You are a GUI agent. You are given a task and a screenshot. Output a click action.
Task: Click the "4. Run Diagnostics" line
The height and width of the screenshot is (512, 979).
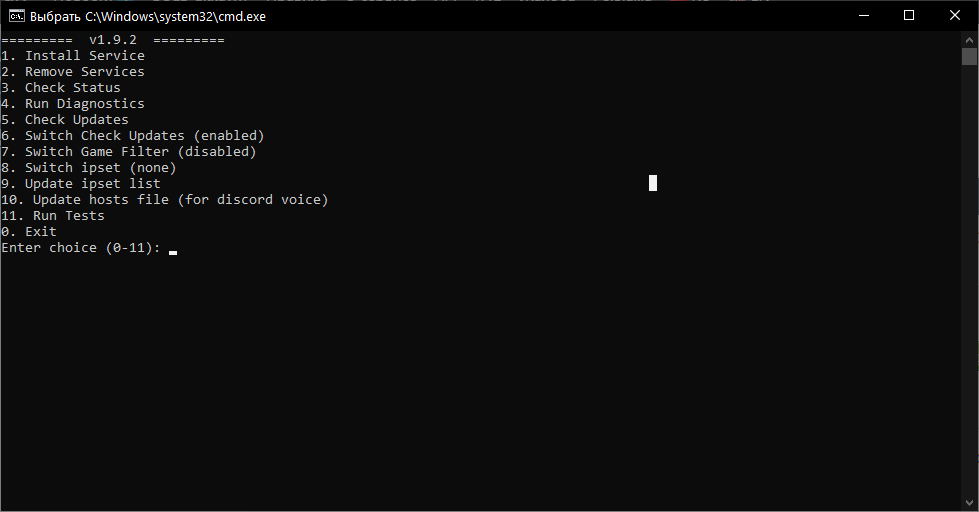[x=73, y=104]
